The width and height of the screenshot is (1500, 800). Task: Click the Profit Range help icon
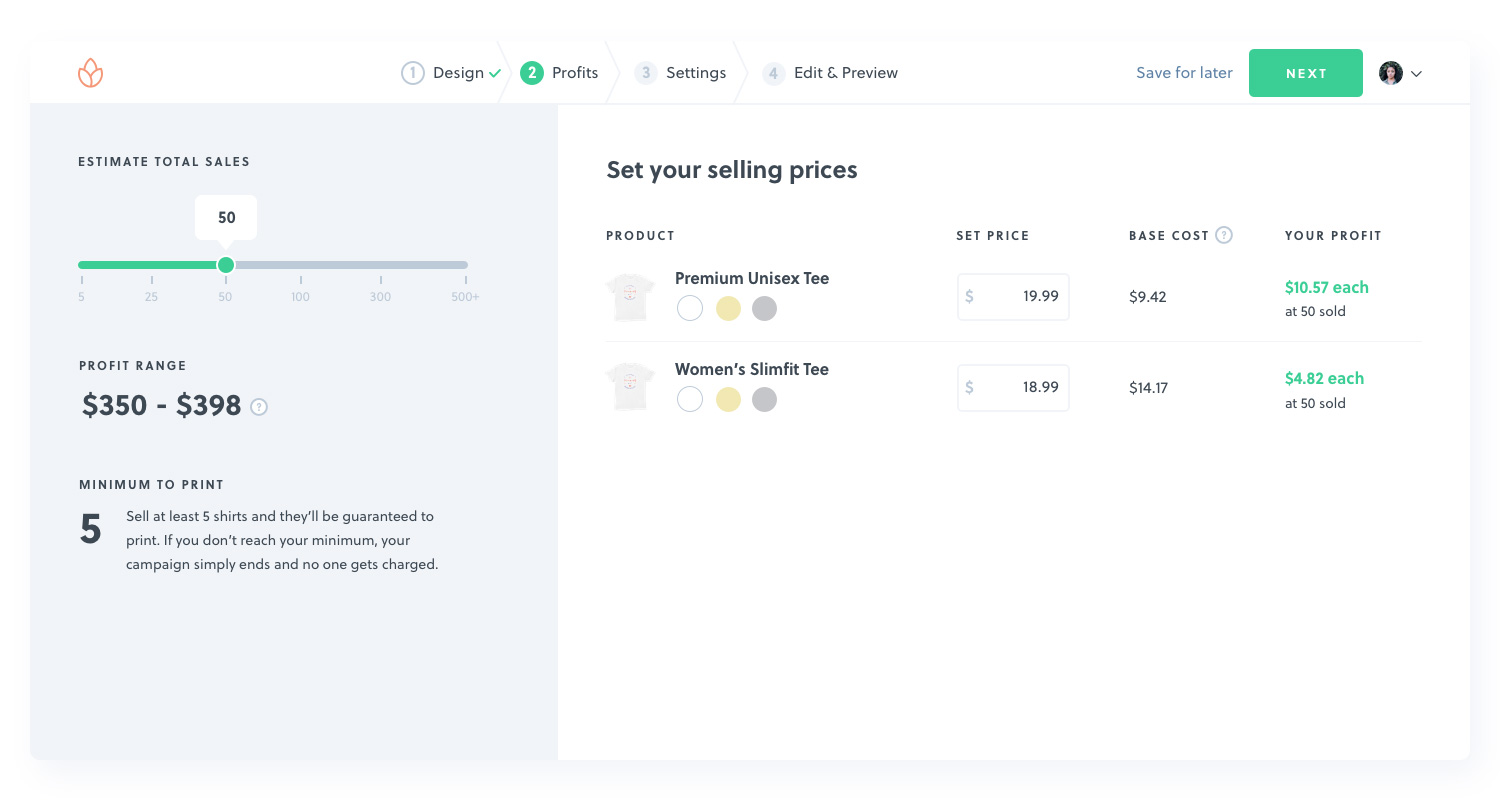pyautogui.click(x=259, y=407)
